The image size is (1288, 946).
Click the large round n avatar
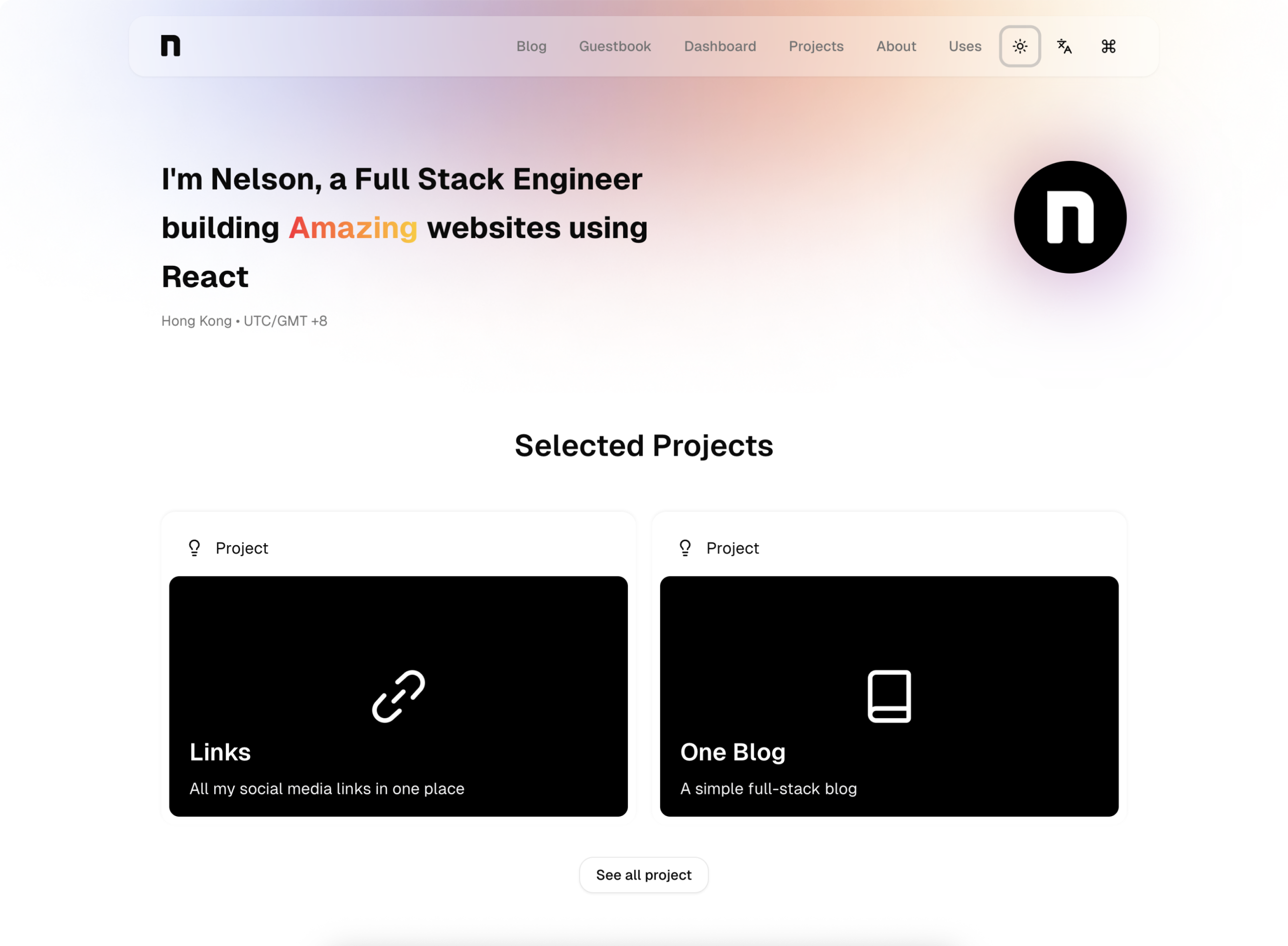pos(1070,217)
